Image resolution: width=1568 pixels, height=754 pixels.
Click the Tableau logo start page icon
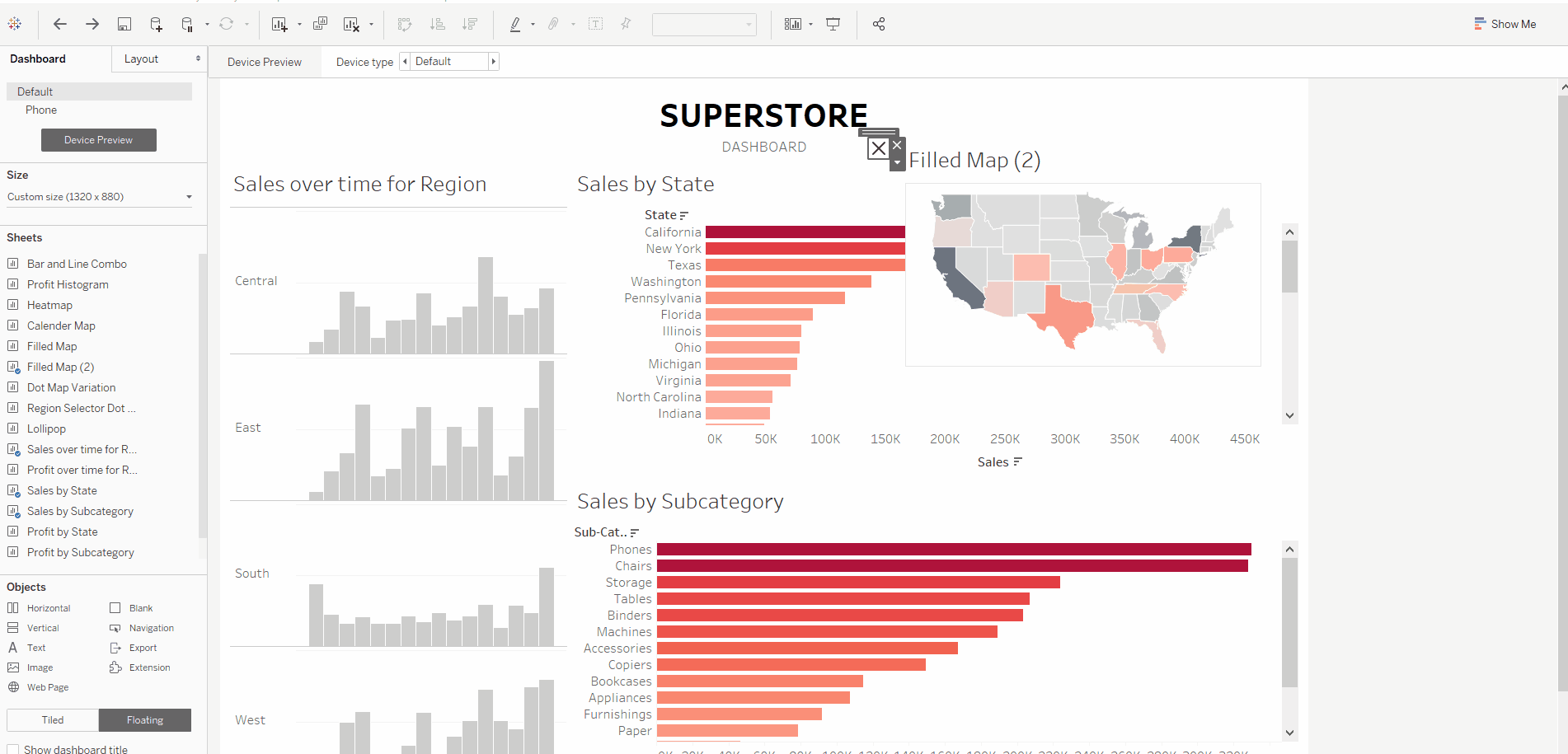(15, 24)
